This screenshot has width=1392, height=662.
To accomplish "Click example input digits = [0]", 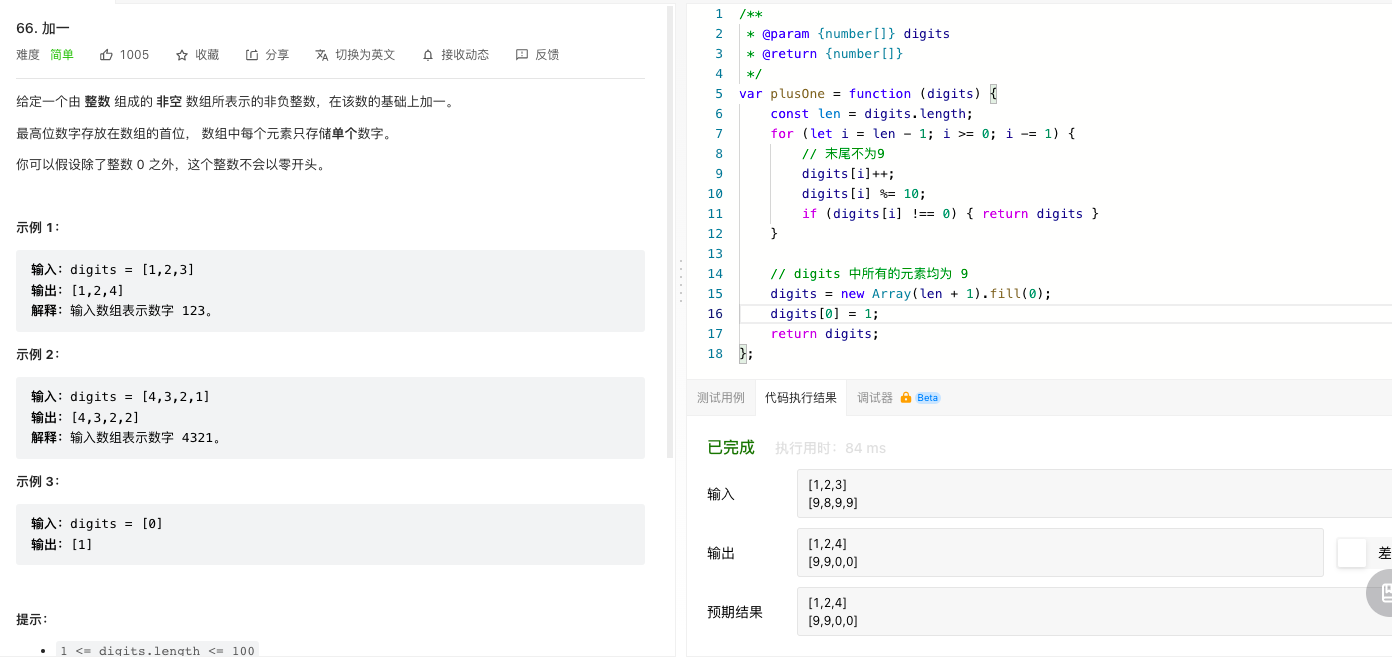I will [116, 523].
